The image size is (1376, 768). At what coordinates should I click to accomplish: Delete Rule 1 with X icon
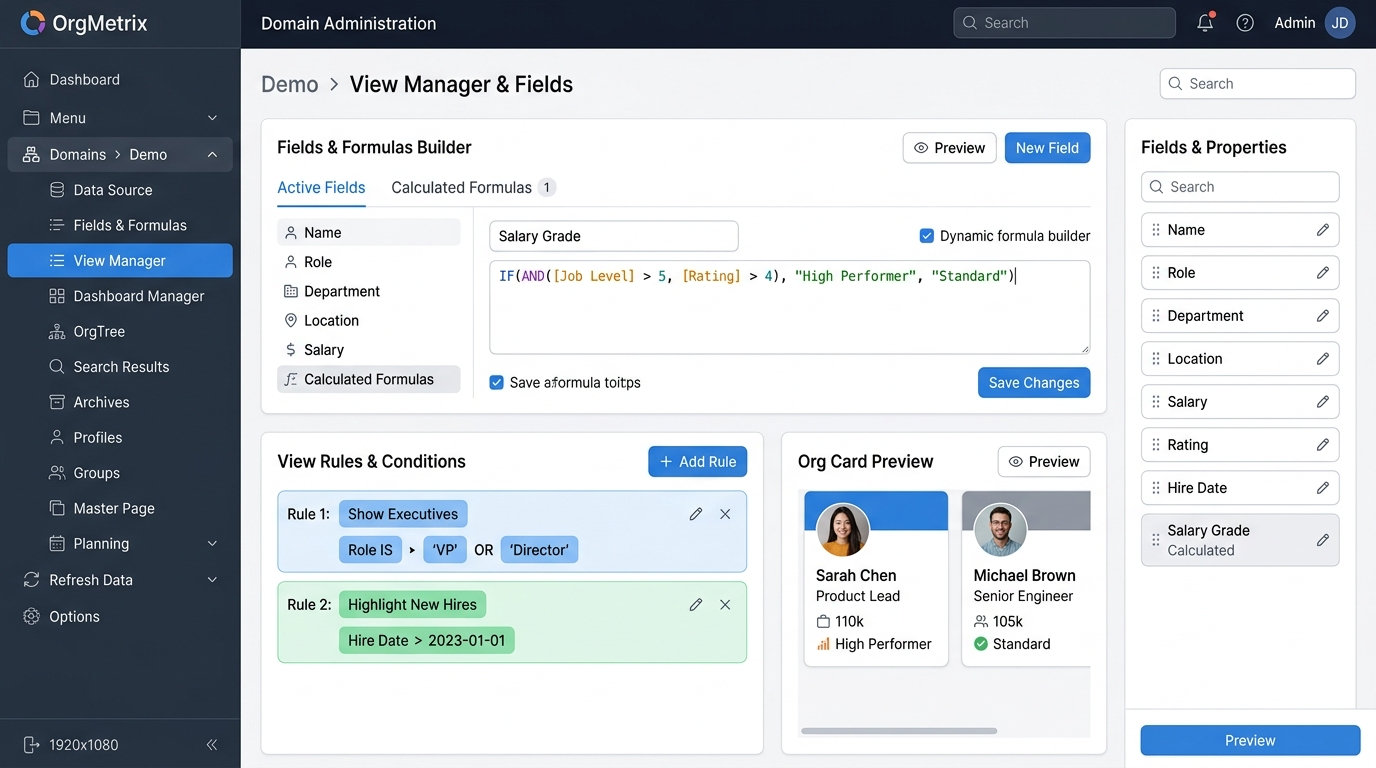[726, 514]
